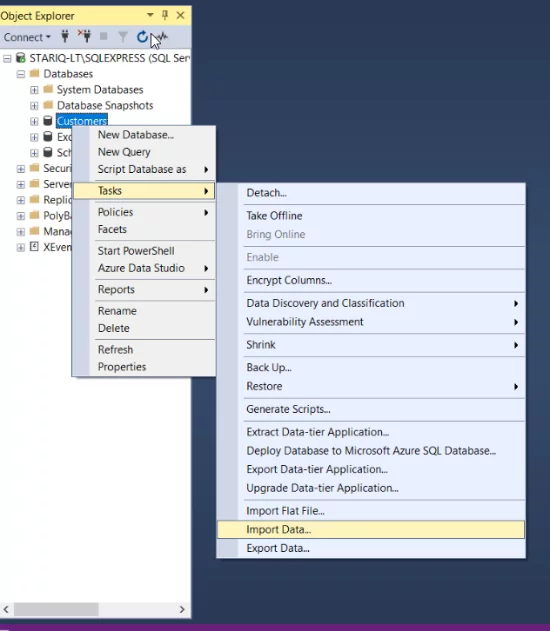Select Facets in context menu
550x631 pixels.
click(x=144, y=229)
